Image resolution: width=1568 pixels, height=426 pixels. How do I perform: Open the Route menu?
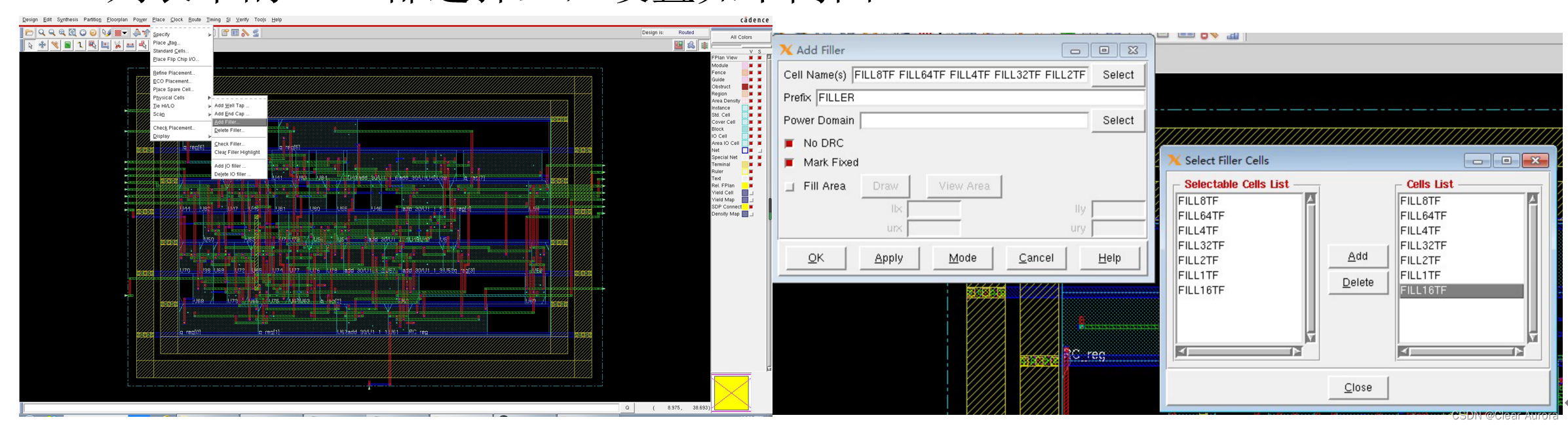(x=195, y=20)
